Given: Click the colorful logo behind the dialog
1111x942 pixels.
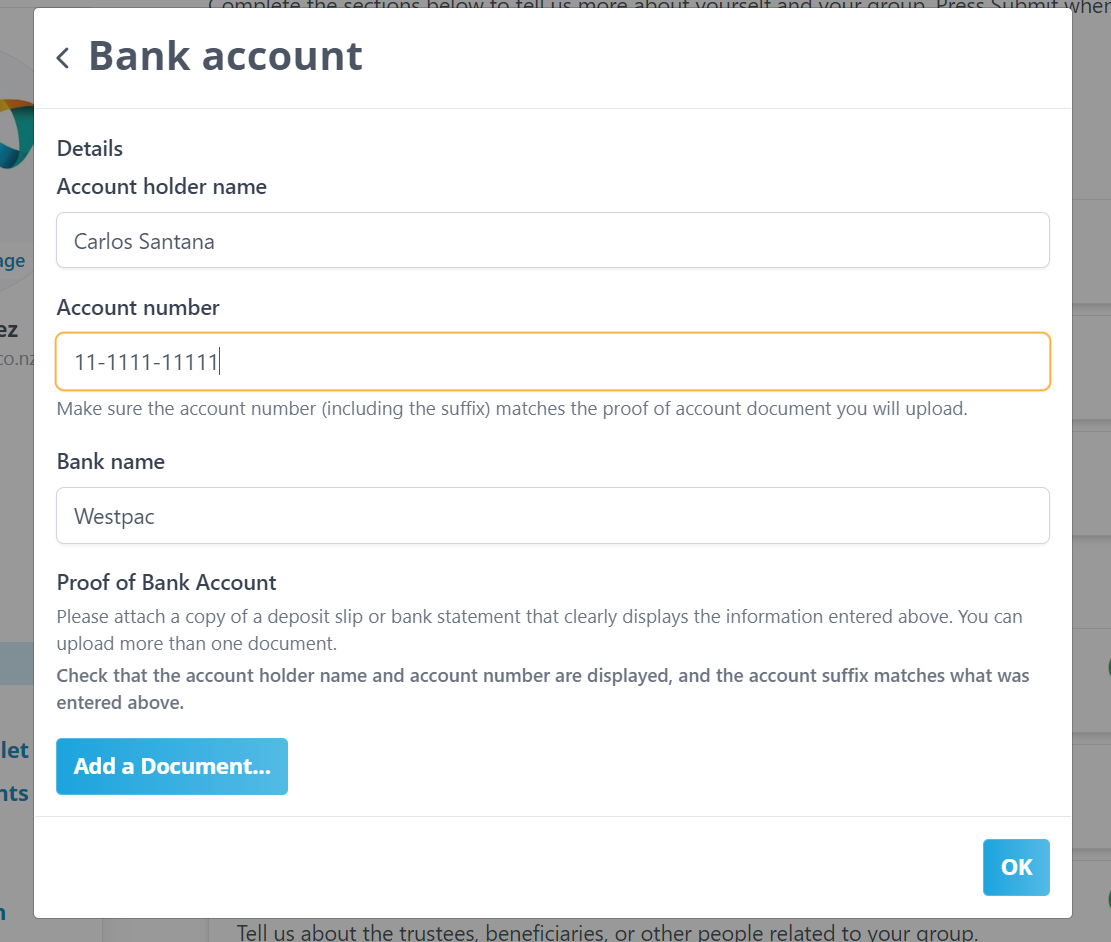Looking at the screenshot, I should pos(17,133).
